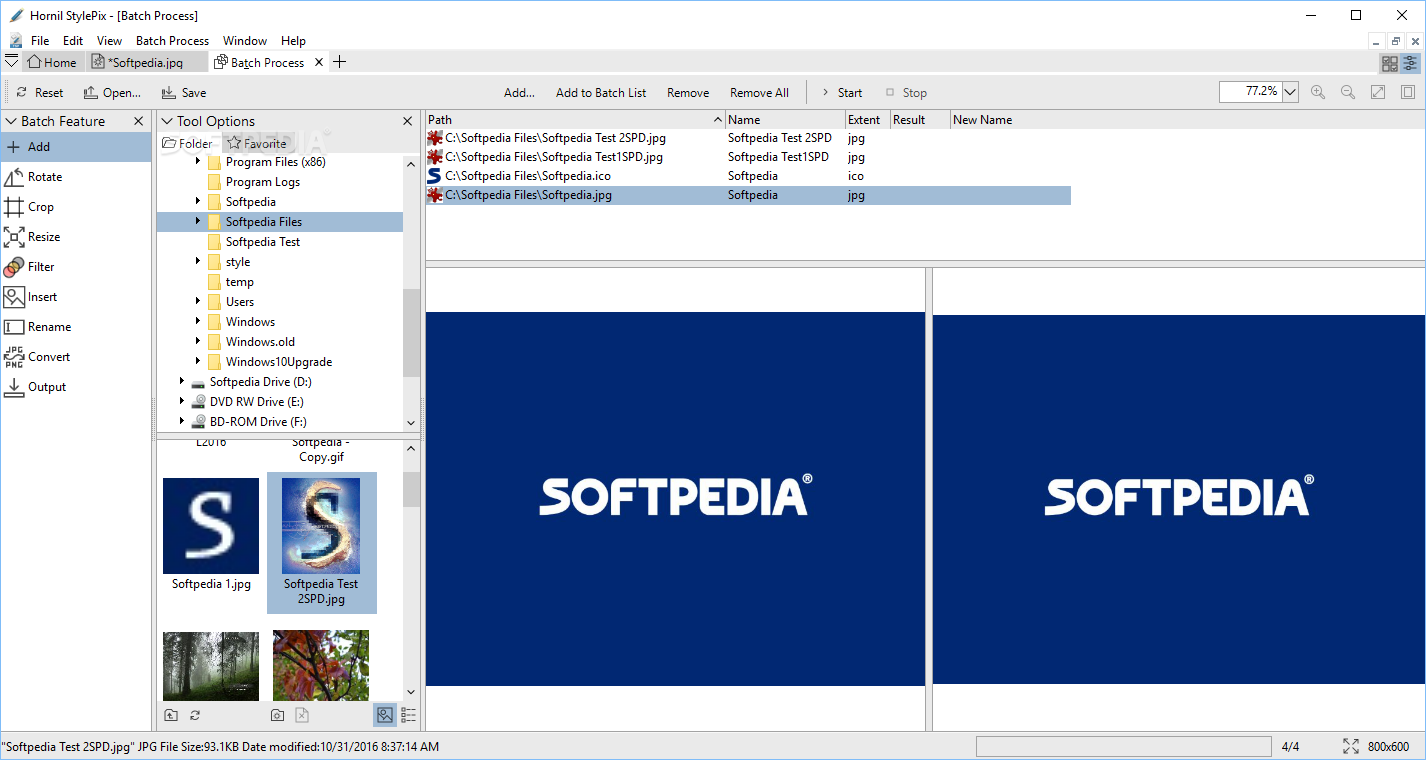
Task: Close the Tool Options panel
Action: (x=407, y=121)
